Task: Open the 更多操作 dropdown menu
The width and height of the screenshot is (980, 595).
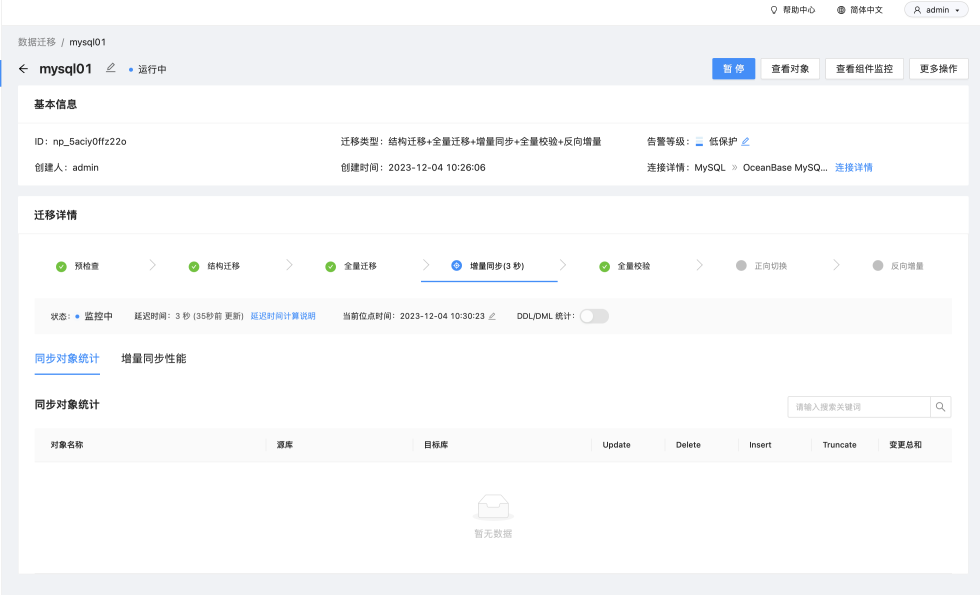Action: [938, 69]
